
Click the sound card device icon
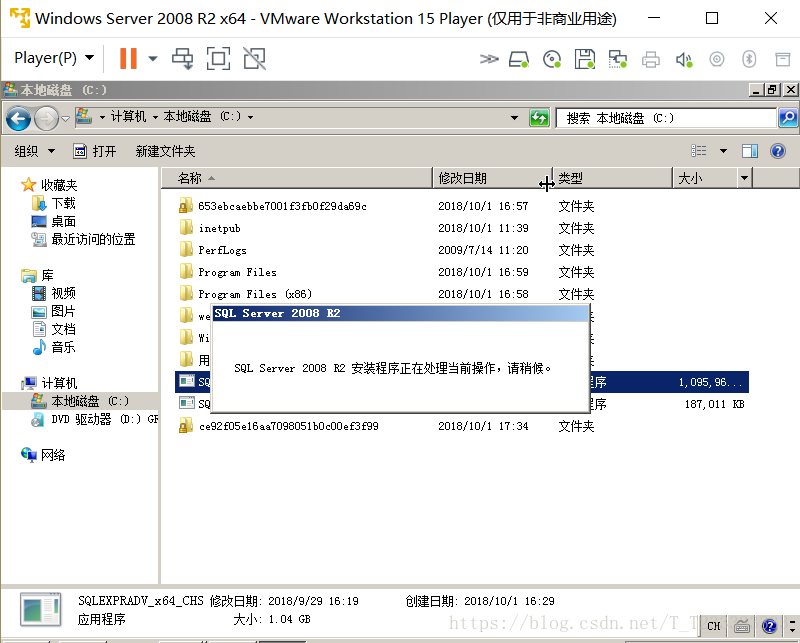[684, 59]
